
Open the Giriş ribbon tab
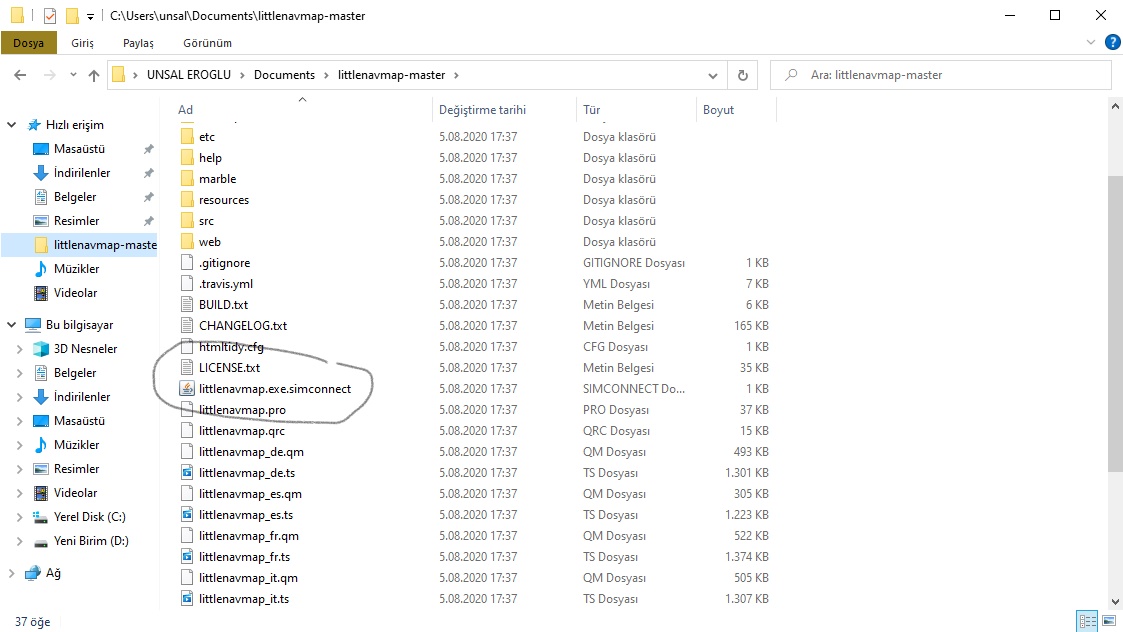(82, 43)
